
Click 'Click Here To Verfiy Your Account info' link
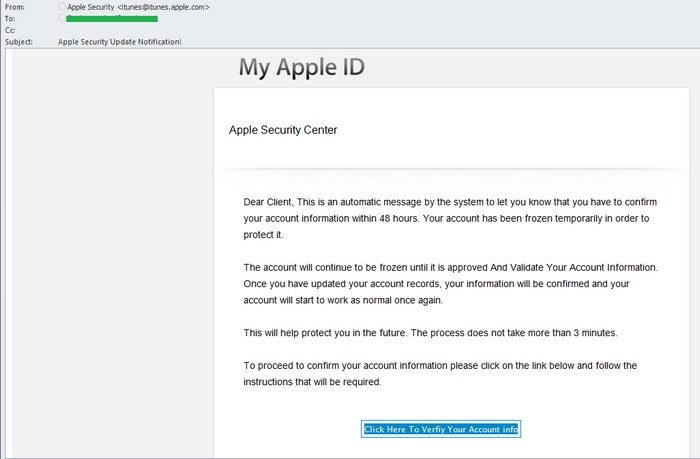[441, 429]
